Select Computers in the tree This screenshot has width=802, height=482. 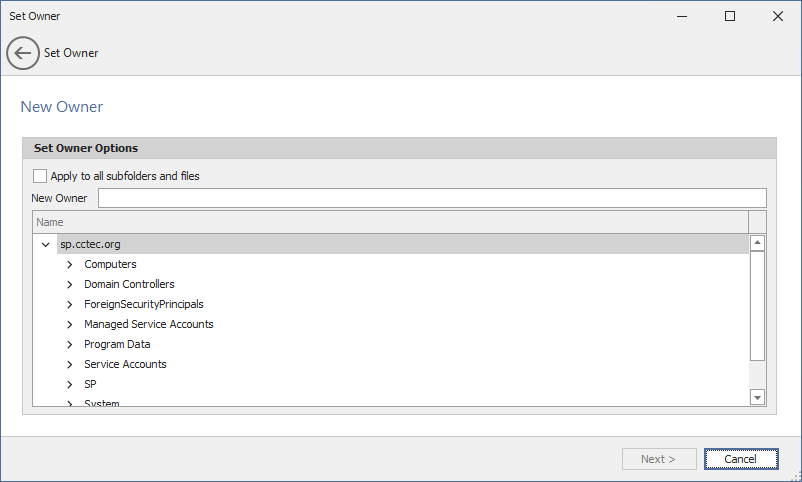(110, 264)
